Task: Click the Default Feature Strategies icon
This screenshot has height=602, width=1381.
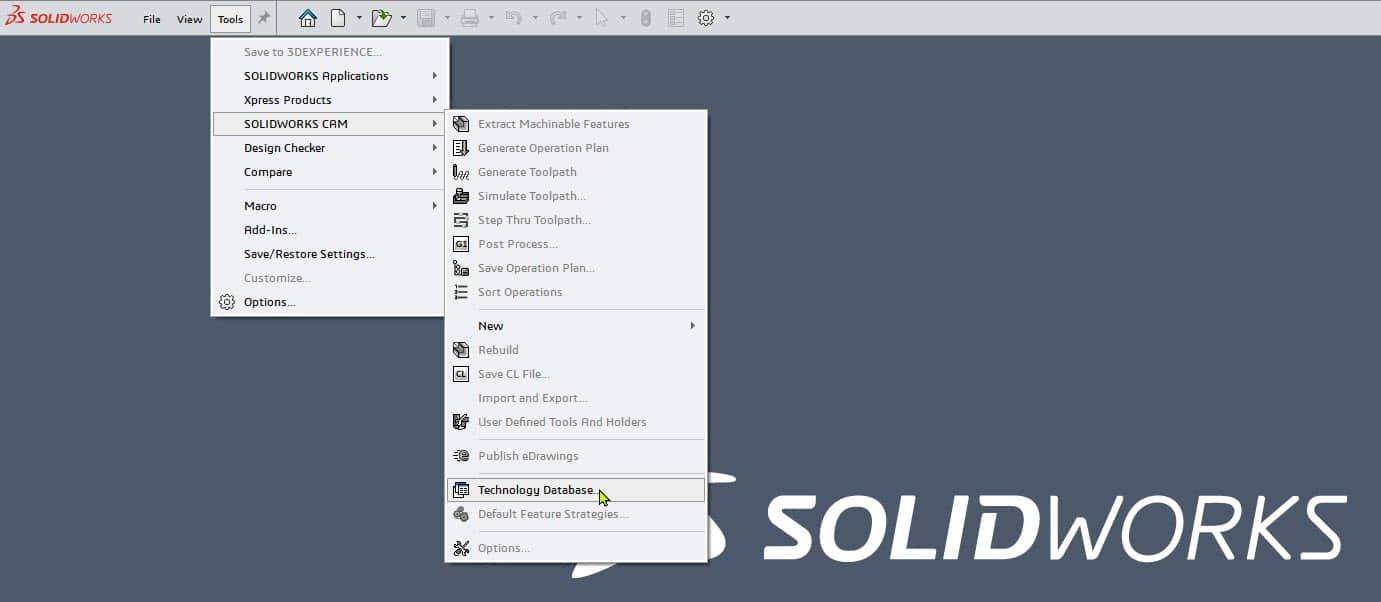Action: [461, 514]
